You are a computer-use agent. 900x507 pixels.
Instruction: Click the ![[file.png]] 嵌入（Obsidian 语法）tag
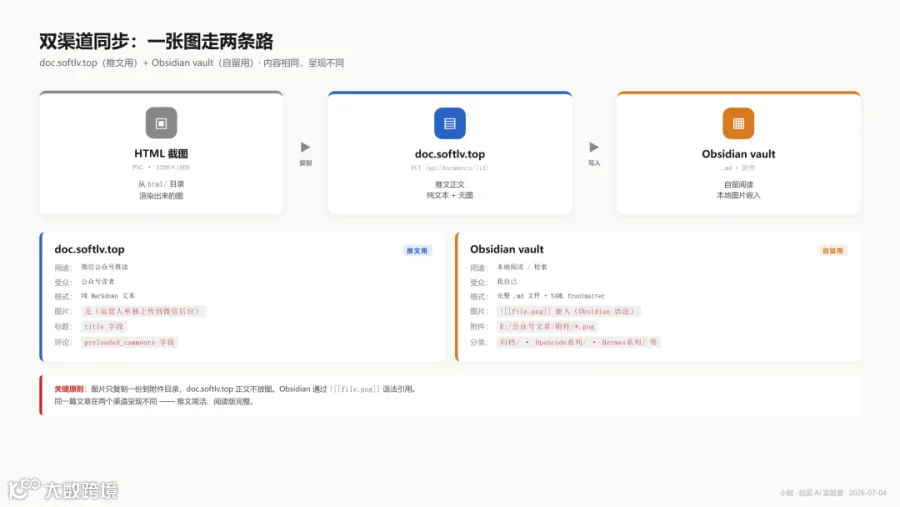568,311
